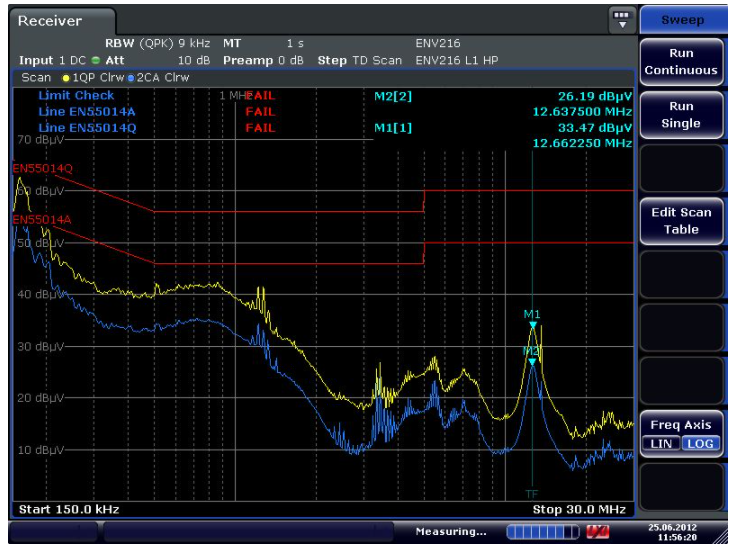Click the ENV216 L1 HP label

point(457,60)
